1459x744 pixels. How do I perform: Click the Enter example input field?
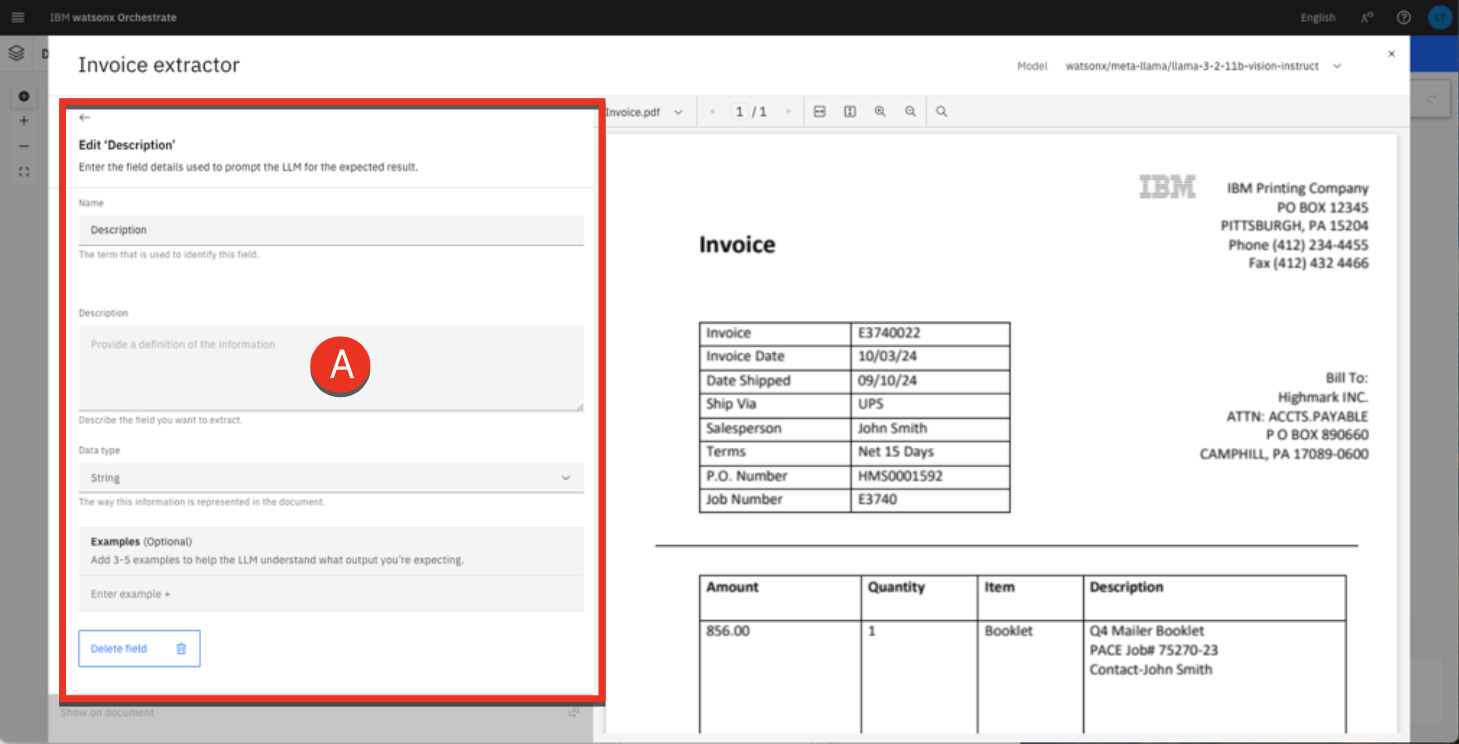[331, 594]
